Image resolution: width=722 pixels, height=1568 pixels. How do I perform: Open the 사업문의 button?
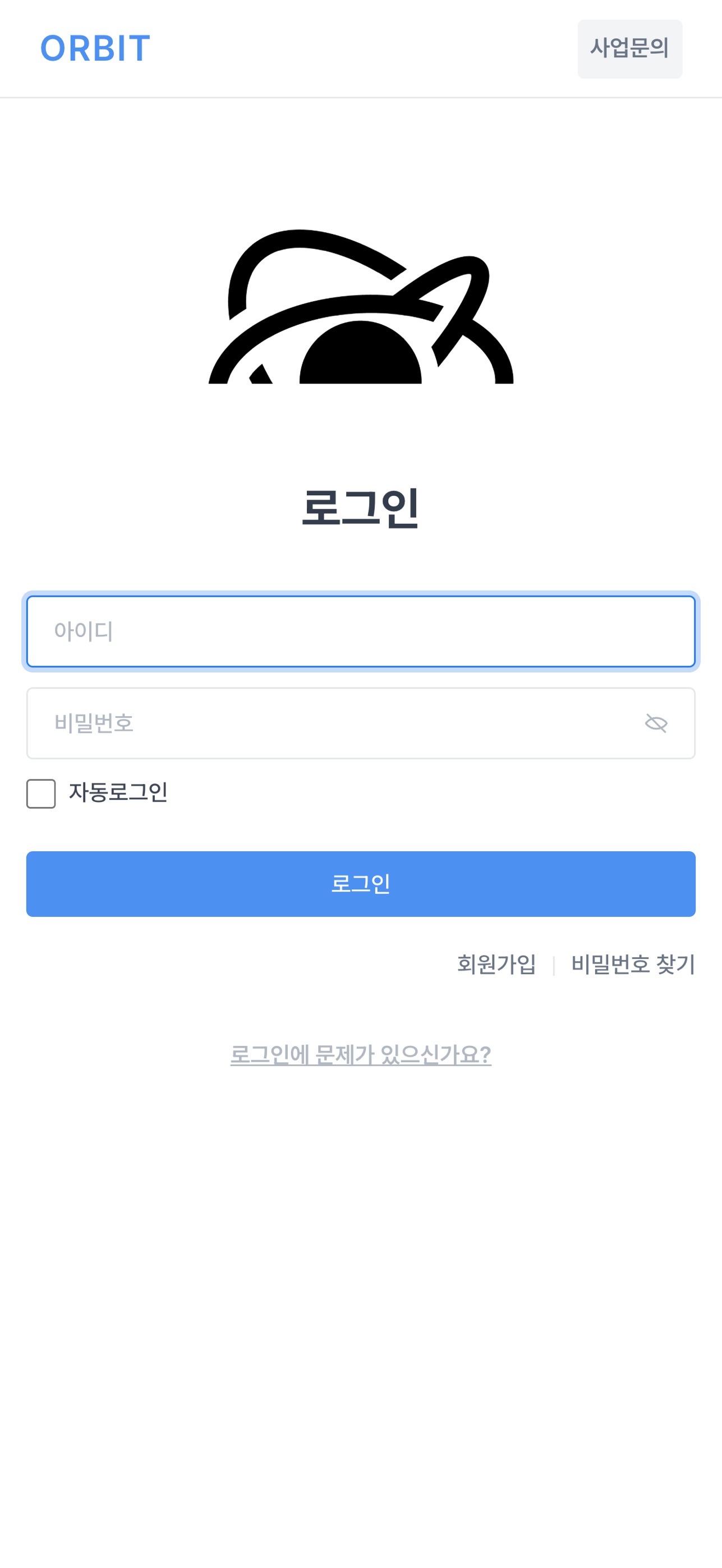pos(629,49)
